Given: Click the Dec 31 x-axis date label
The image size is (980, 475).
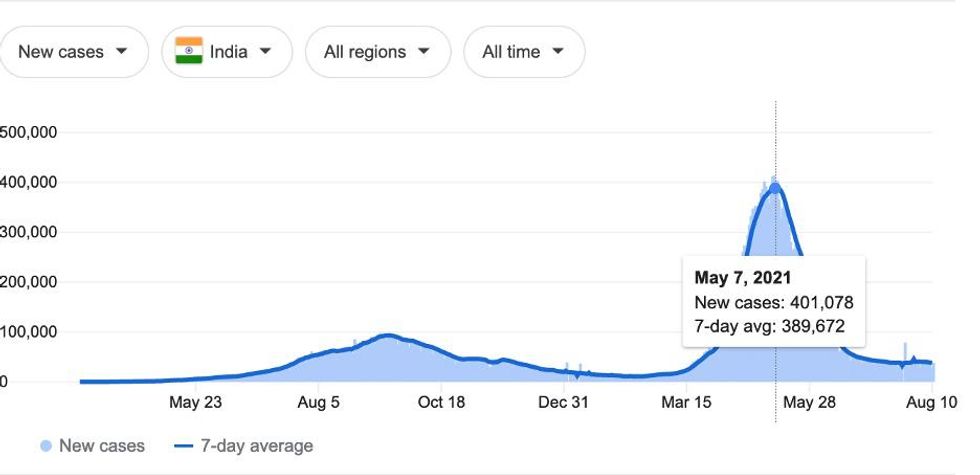Looking at the screenshot, I should (x=564, y=403).
